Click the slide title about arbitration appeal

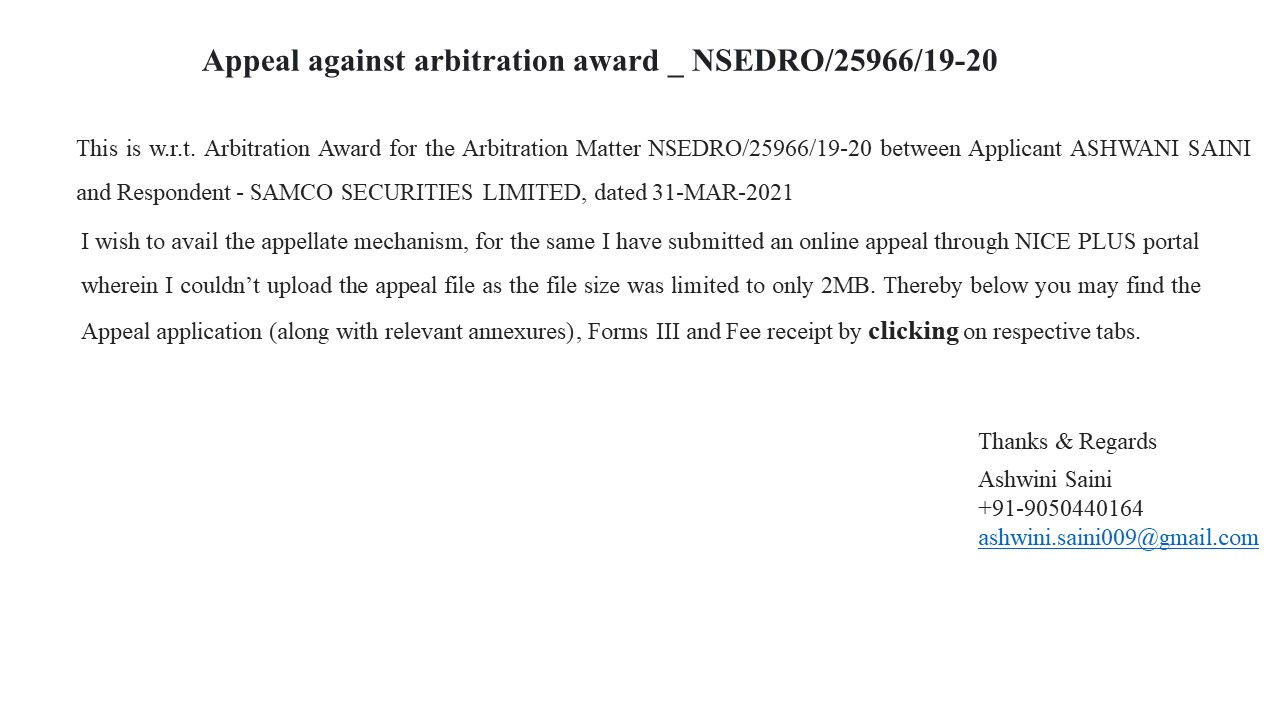pyautogui.click(x=599, y=61)
